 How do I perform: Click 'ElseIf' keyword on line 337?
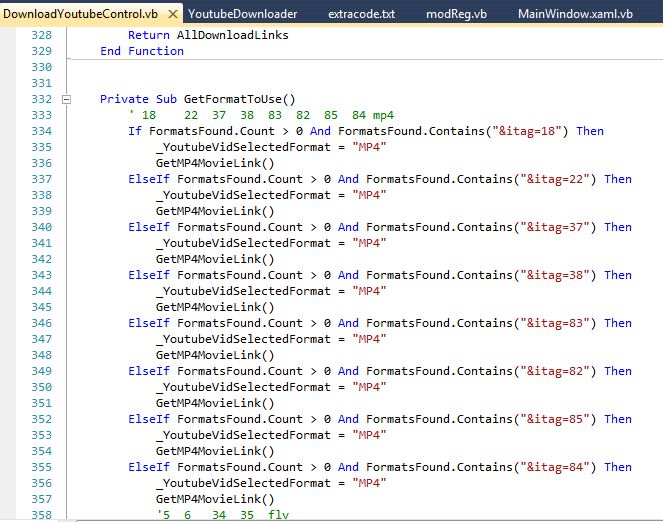(149, 179)
